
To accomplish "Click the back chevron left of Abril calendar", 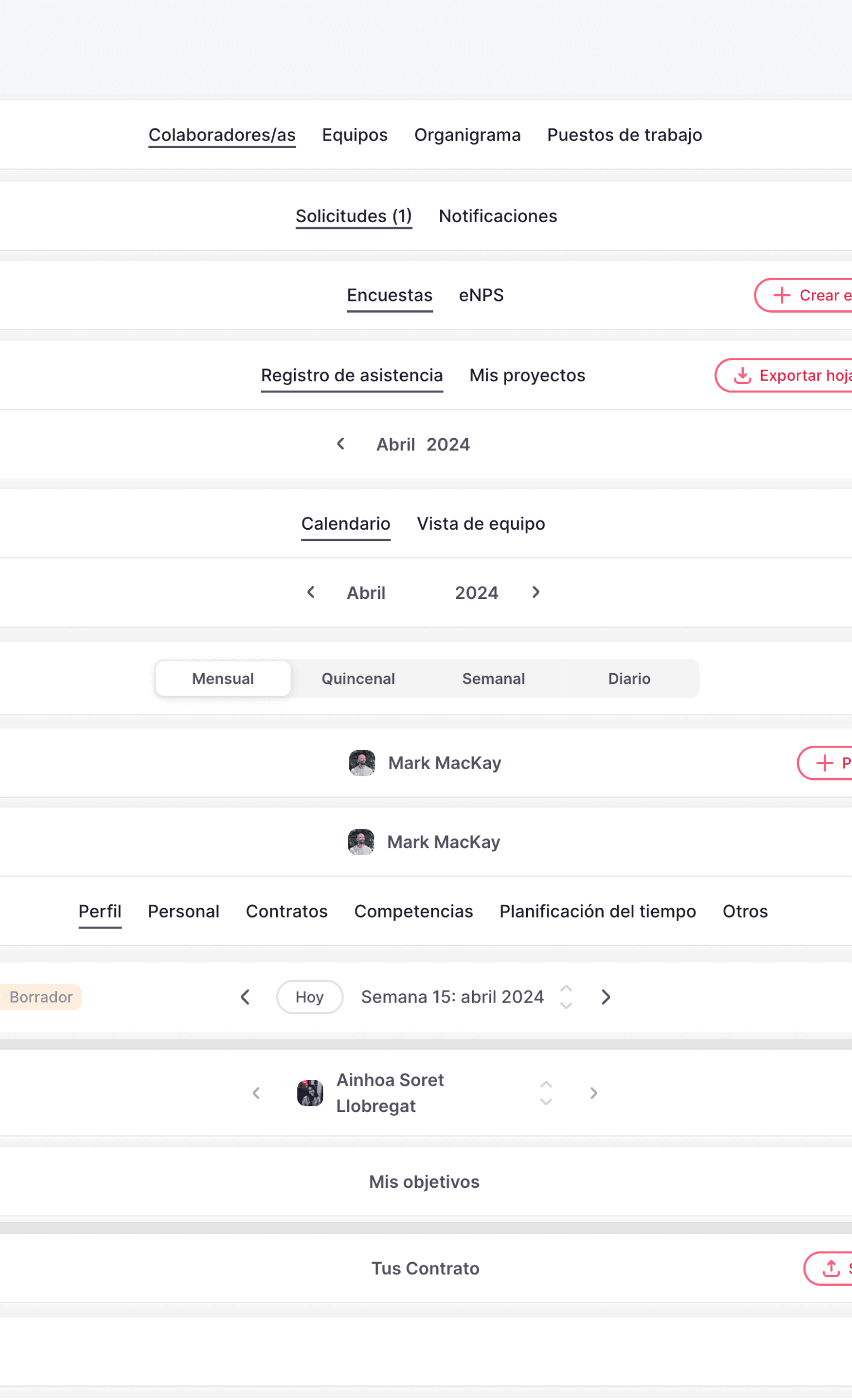I will click(311, 592).
